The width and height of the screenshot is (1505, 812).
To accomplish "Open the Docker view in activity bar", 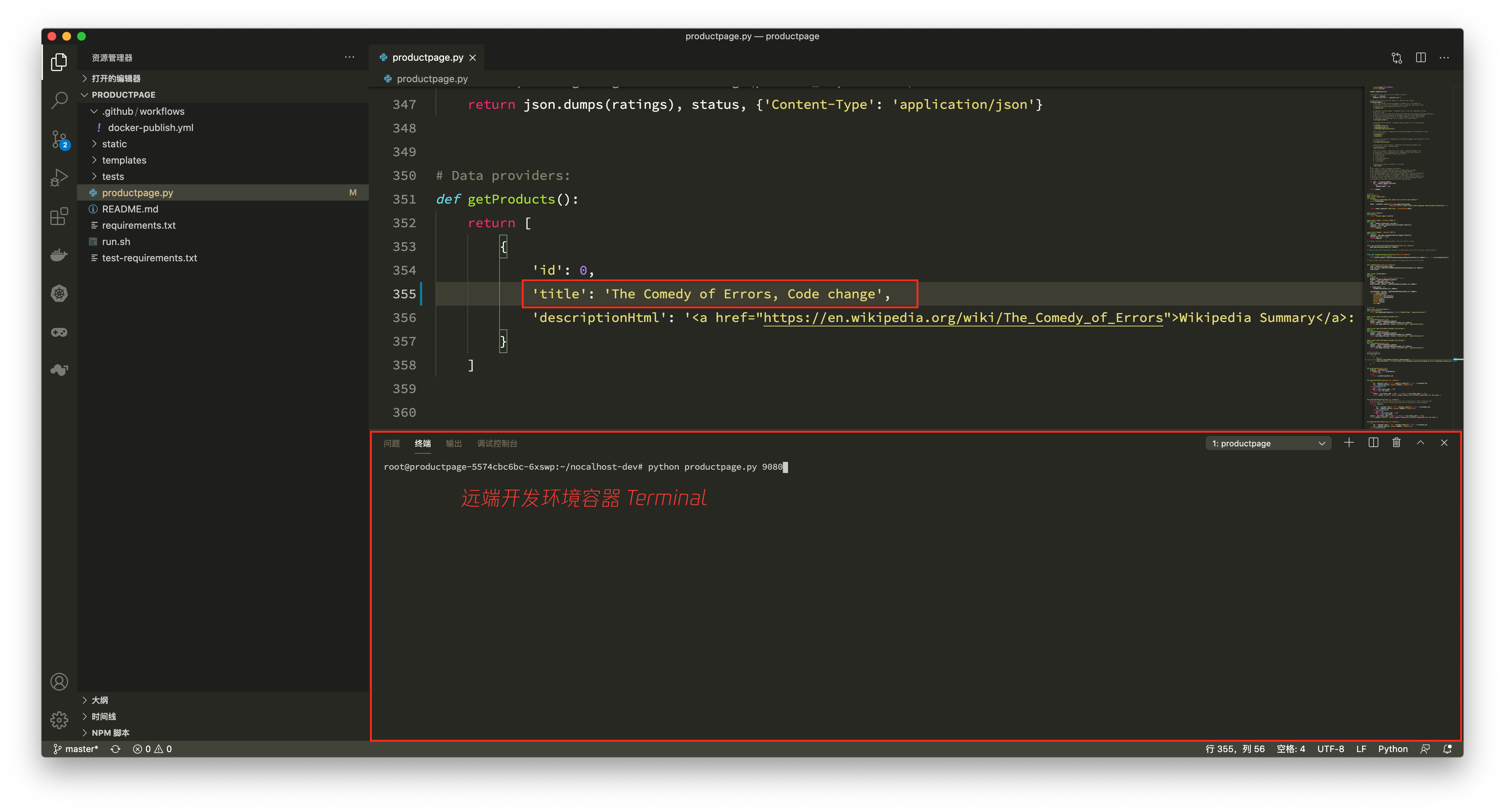I will pyautogui.click(x=59, y=255).
